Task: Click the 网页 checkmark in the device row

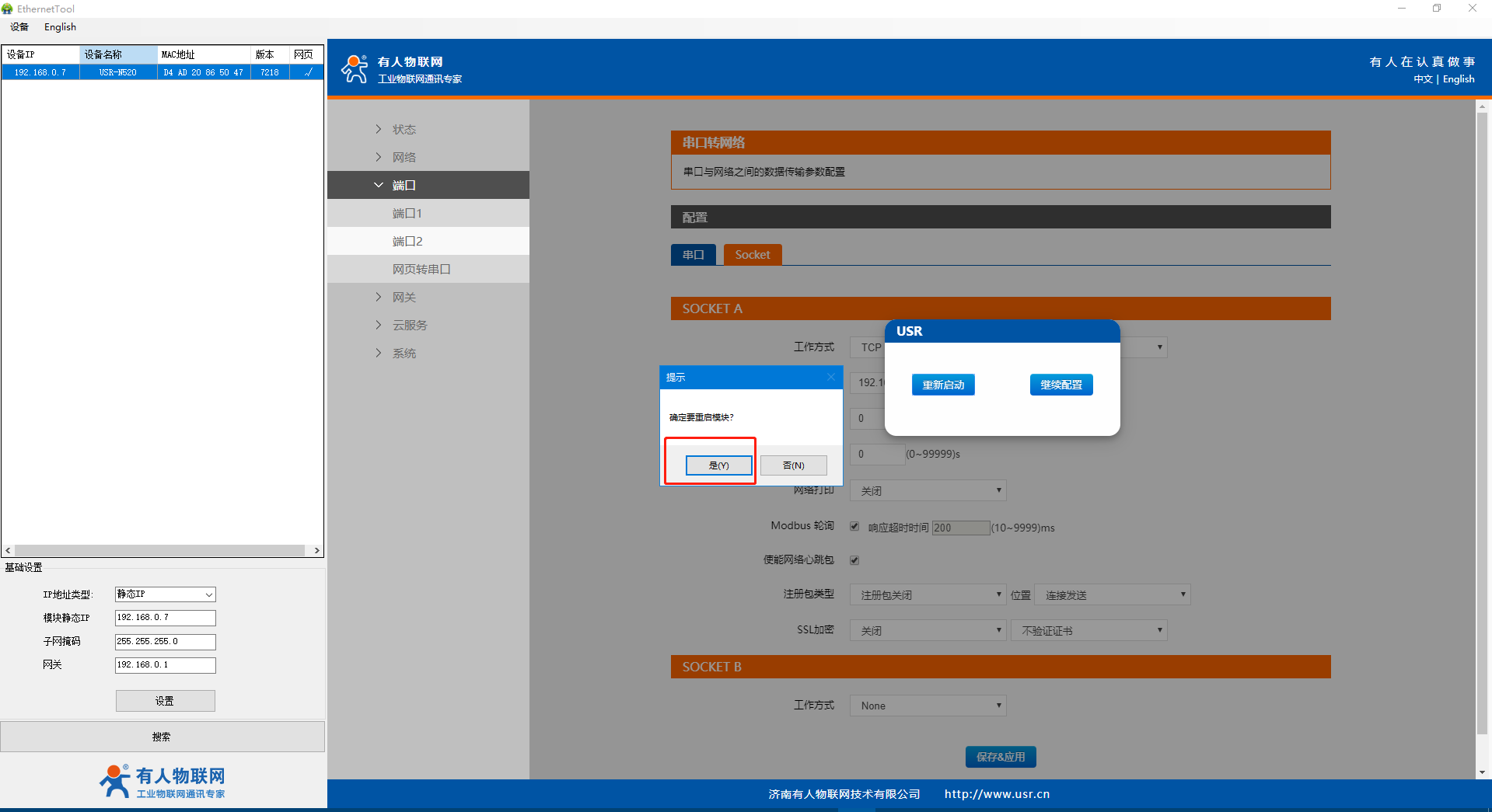Action: click(x=308, y=72)
